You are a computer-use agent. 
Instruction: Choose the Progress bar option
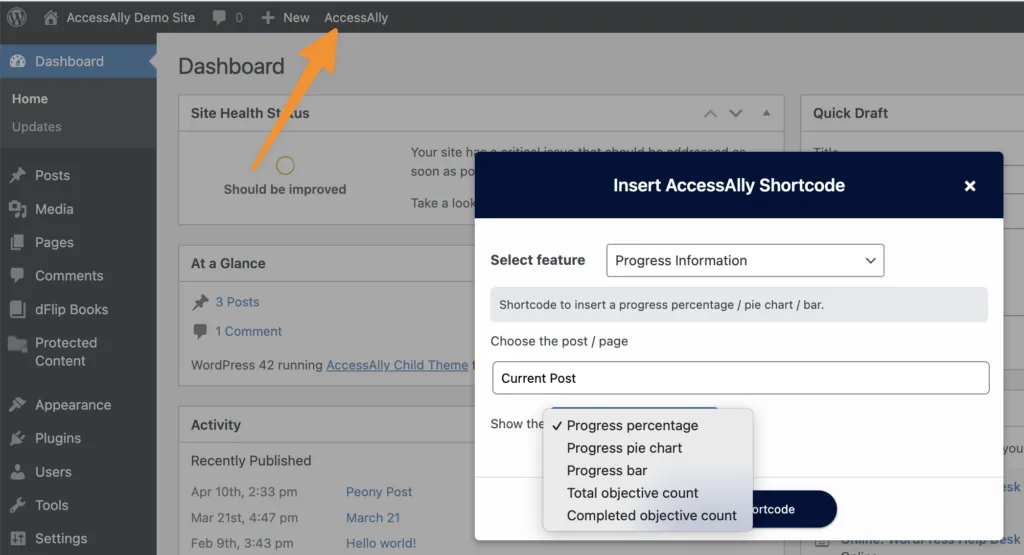point(607,470)
